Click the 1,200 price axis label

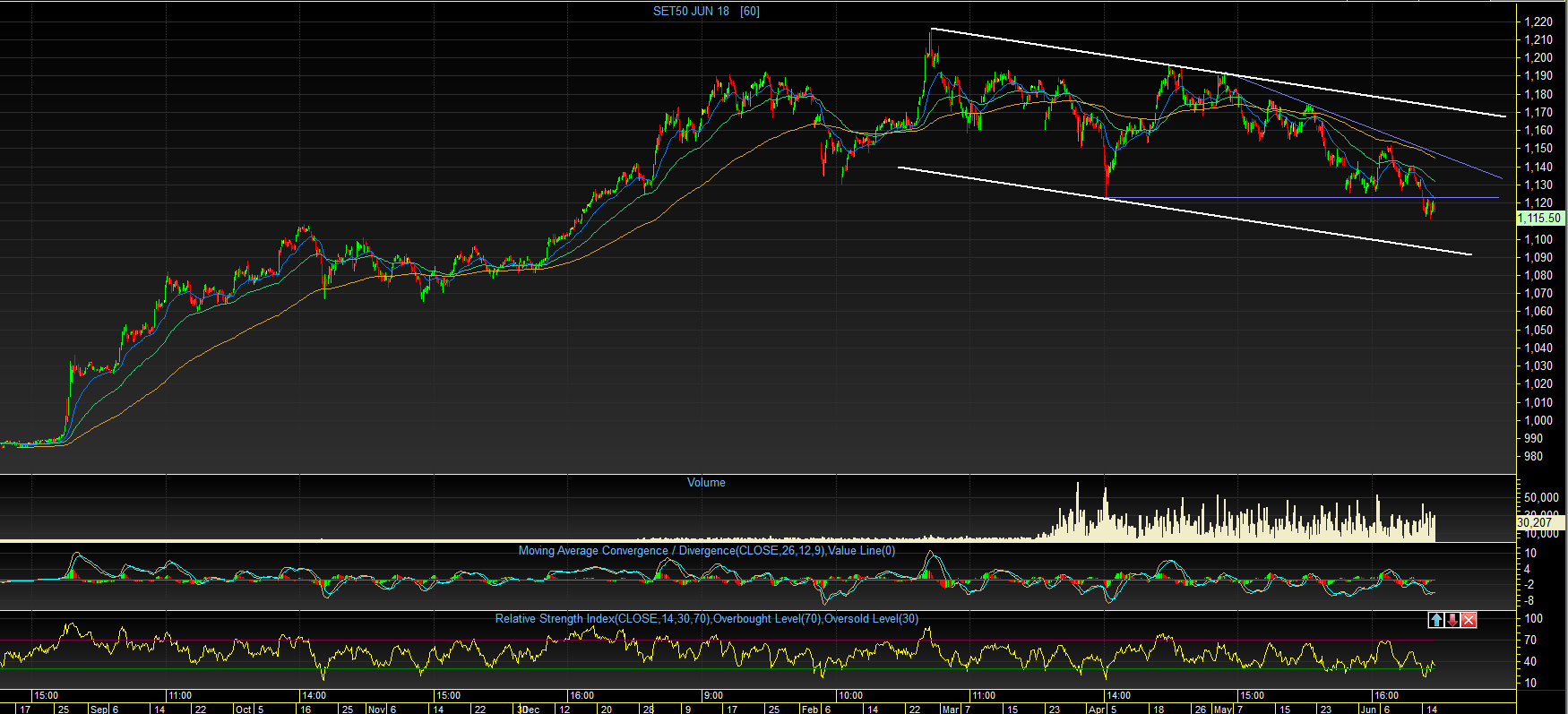pyautogui.click(x=1538, y=57)
